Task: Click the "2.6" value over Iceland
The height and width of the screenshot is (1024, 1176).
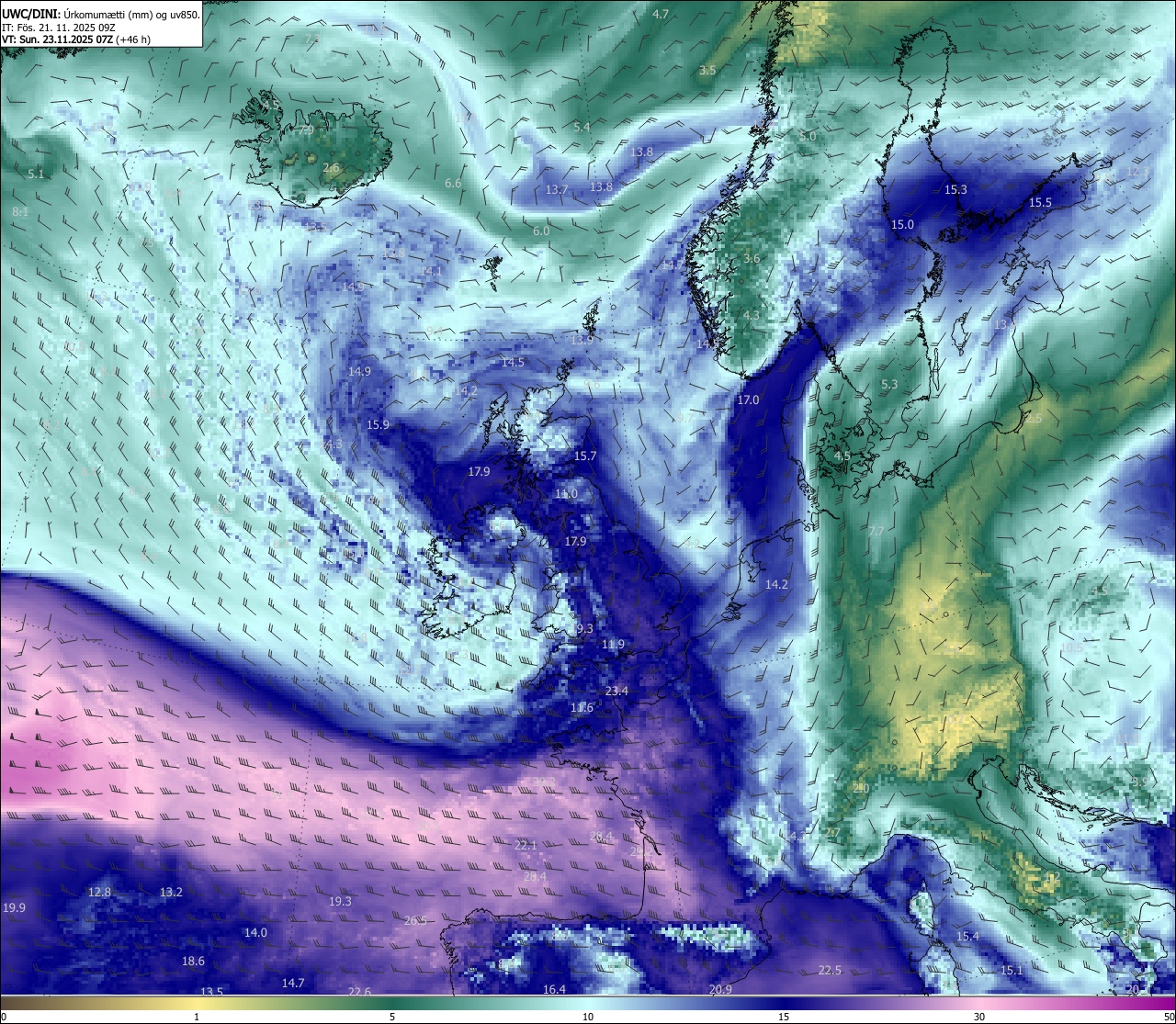Action: (x=331, y=168)
